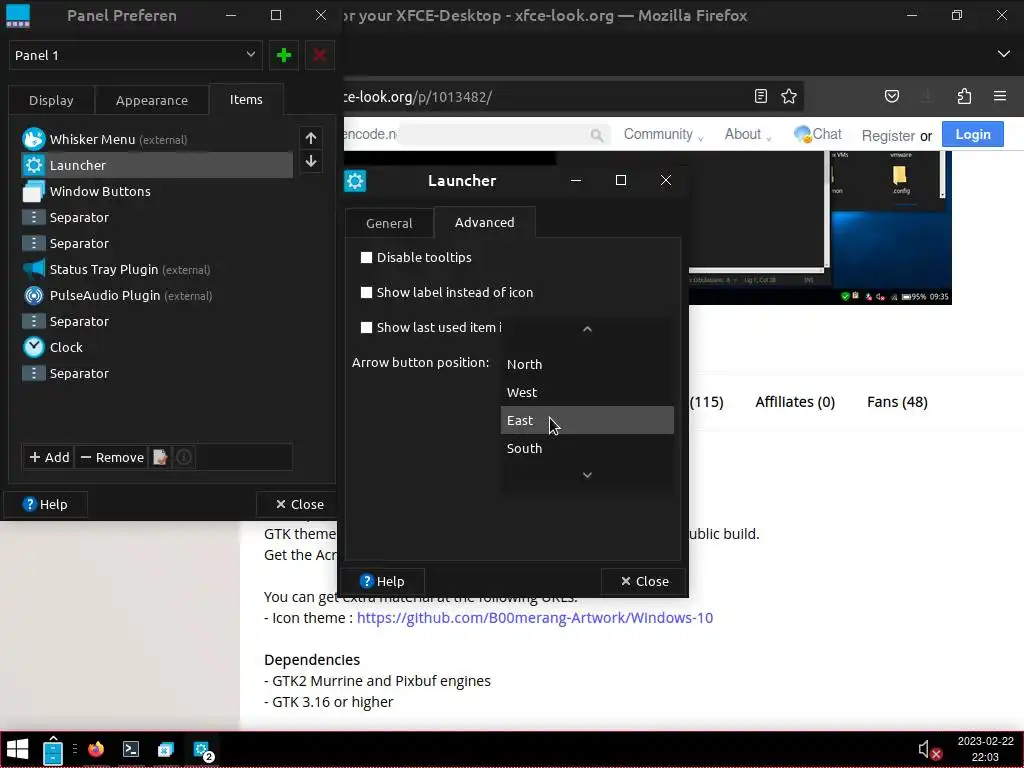
Task: Toggle Show last used item checkbox
Action: point(366,328)
